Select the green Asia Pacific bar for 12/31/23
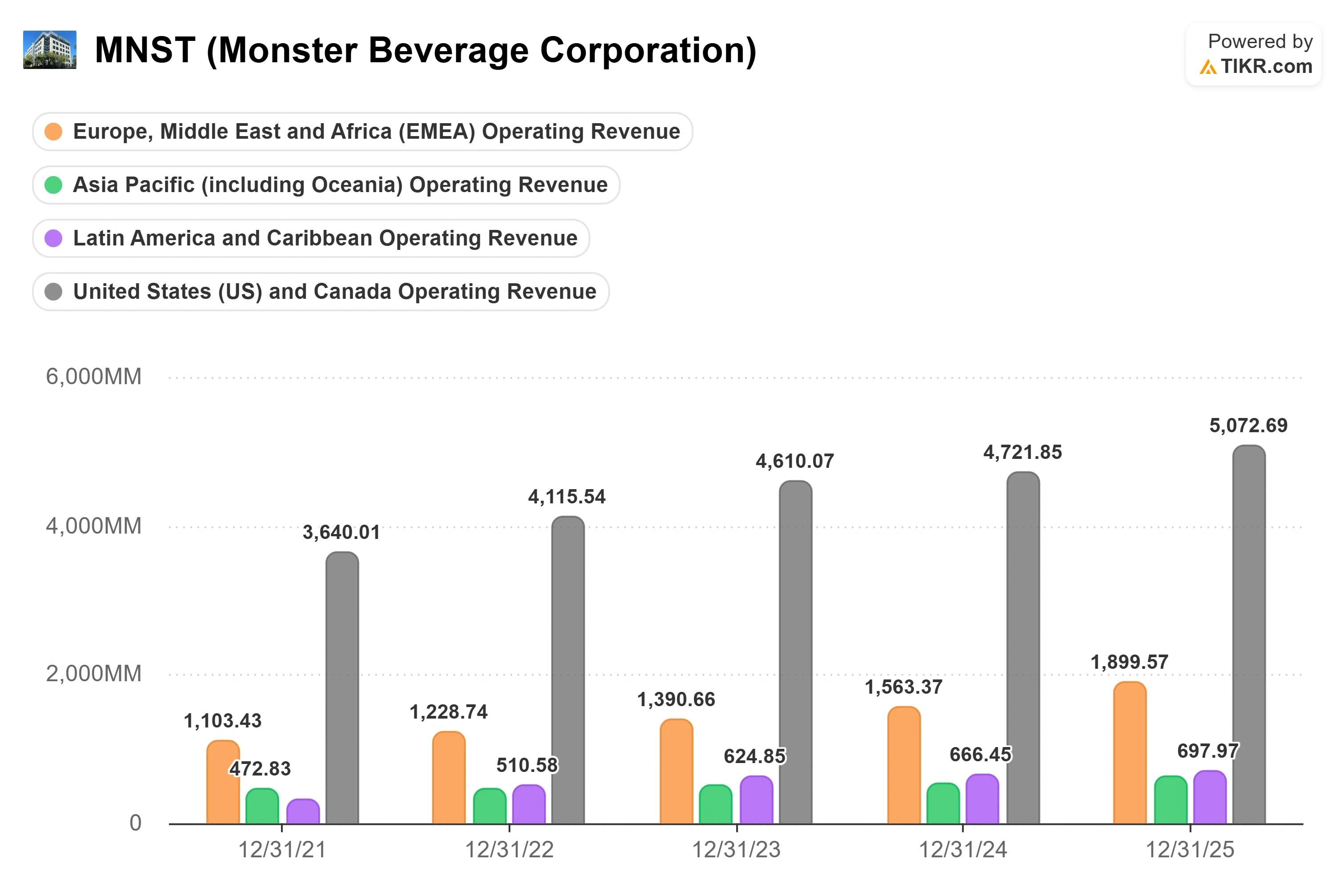This screenshot has width=1344, height=896. coord(716,804)
